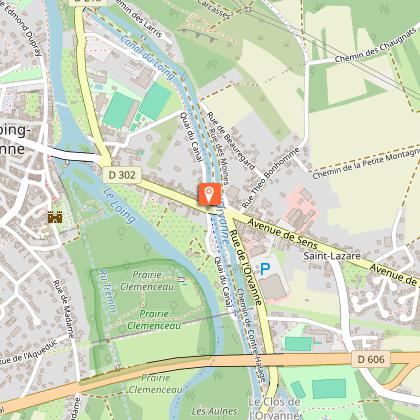420x420 pixels.
Task: Click the Rue de Beauregard label
Action: click(231, 141)
